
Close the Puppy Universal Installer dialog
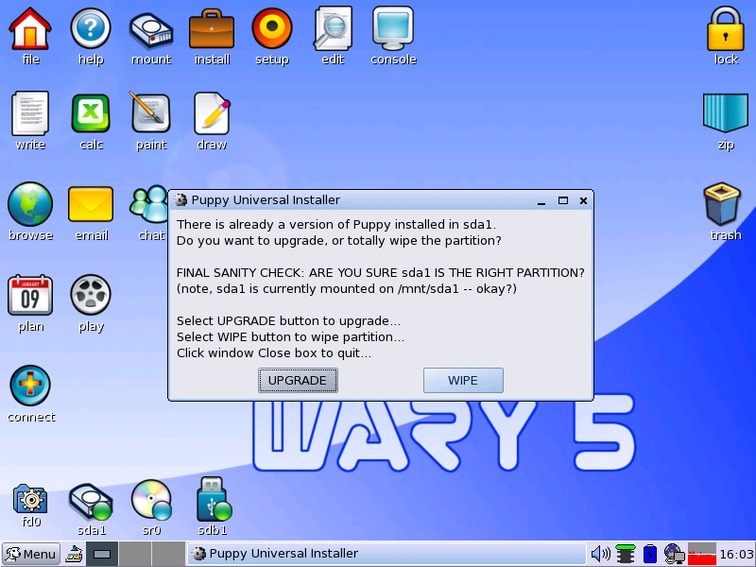tap(583, 201)
